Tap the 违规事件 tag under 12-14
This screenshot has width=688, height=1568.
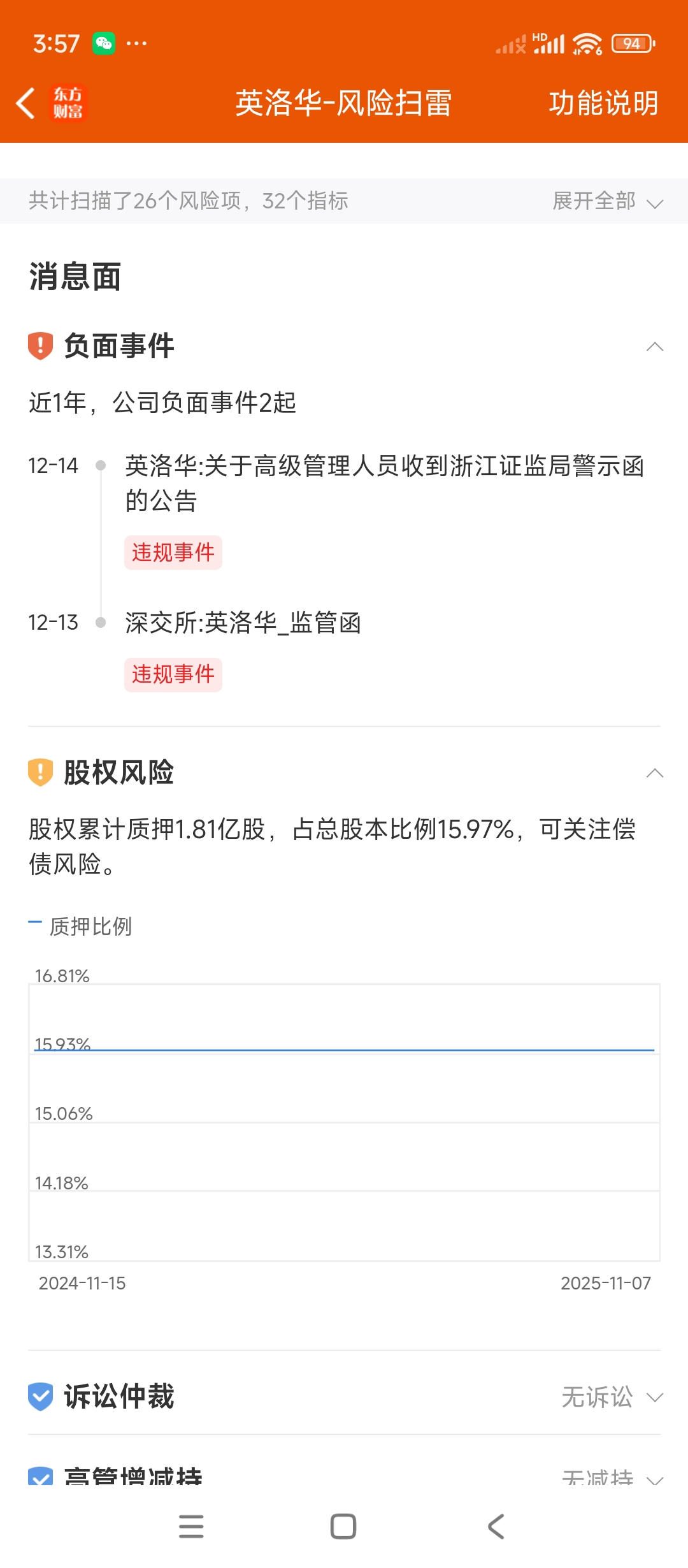[173, 553]
